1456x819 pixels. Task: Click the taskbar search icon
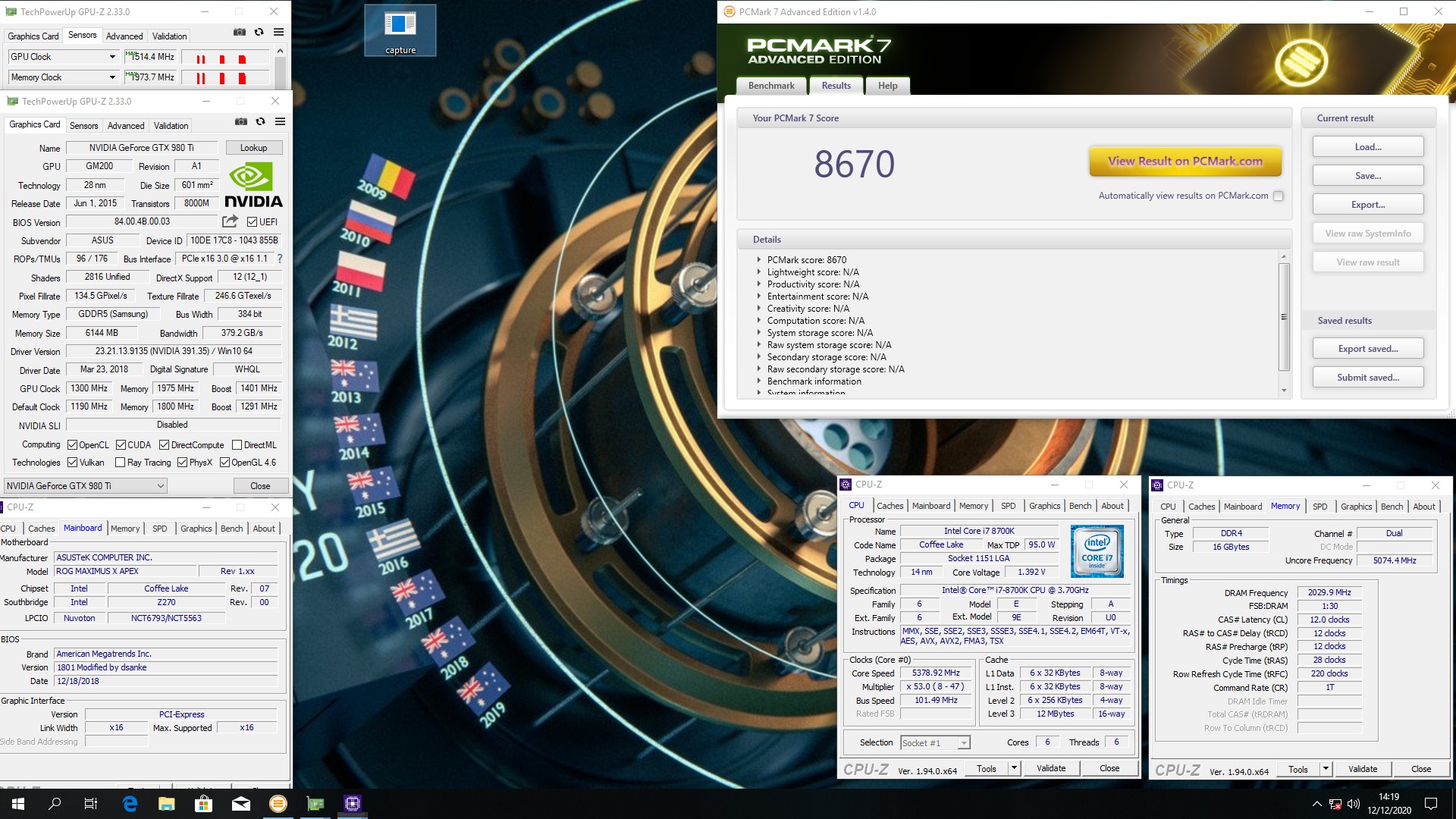(x=55, y=804)
